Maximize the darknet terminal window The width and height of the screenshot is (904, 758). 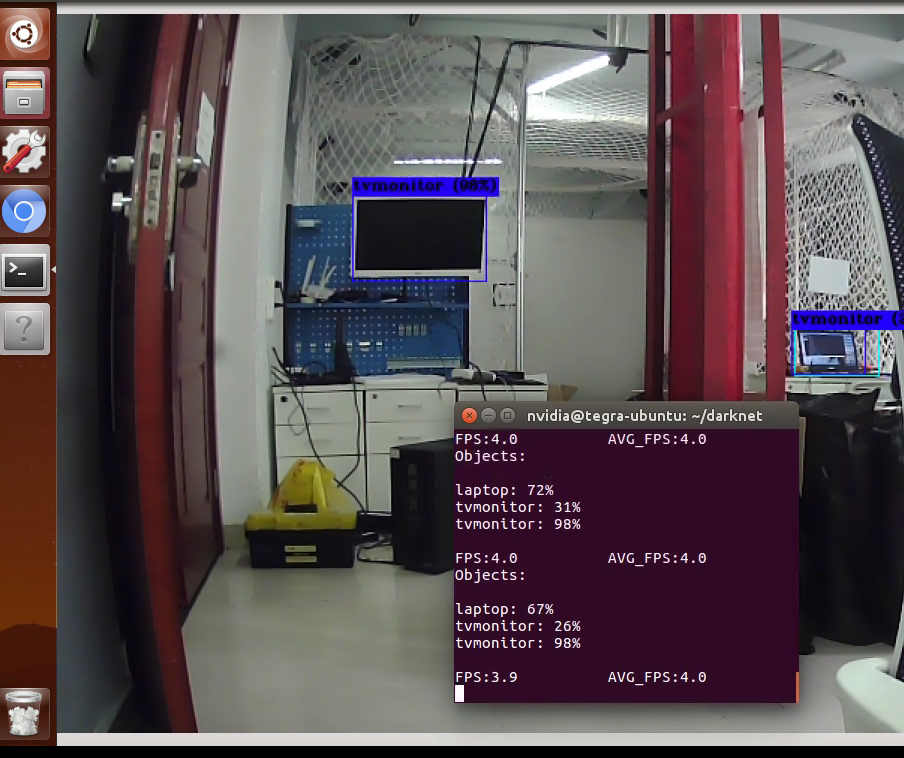click(x=507, y=416)
